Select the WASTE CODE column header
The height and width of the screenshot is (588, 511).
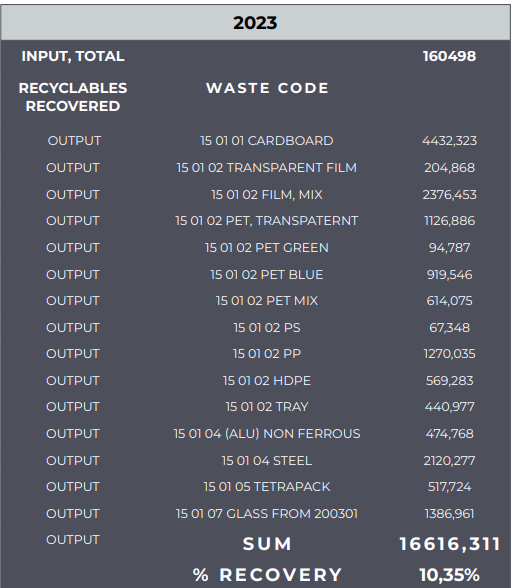pos(267,88)
